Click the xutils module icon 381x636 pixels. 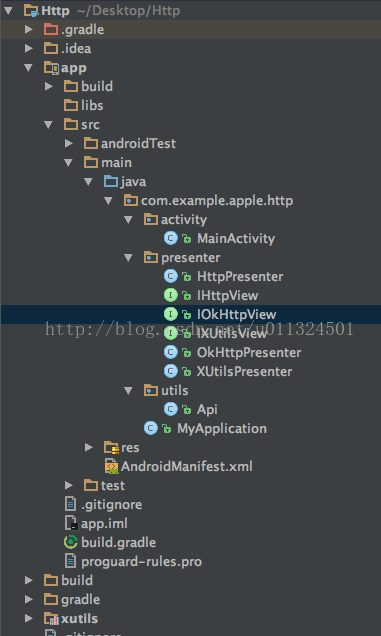51,619
